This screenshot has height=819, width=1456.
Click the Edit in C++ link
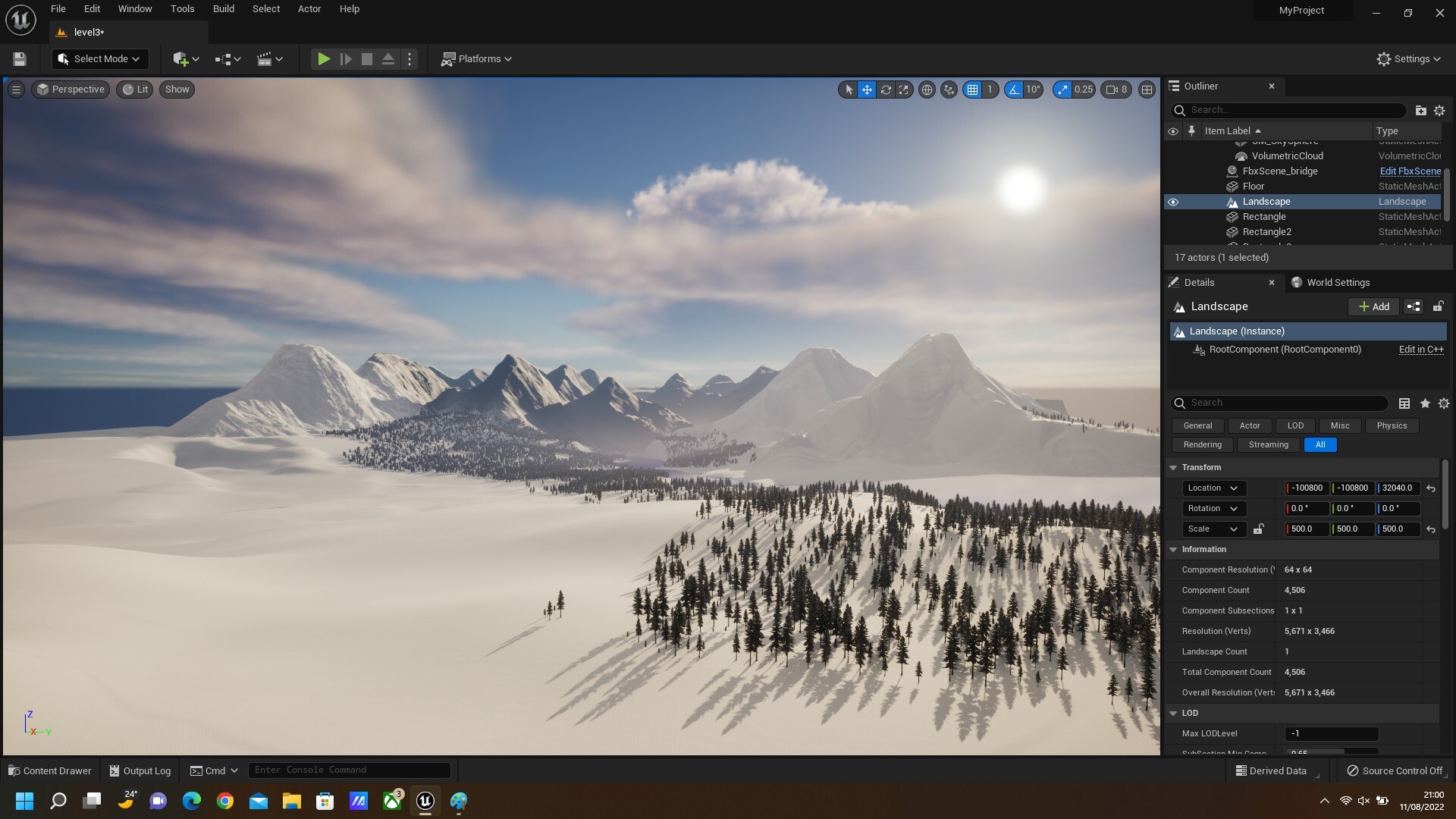(x=1420, y=350)
